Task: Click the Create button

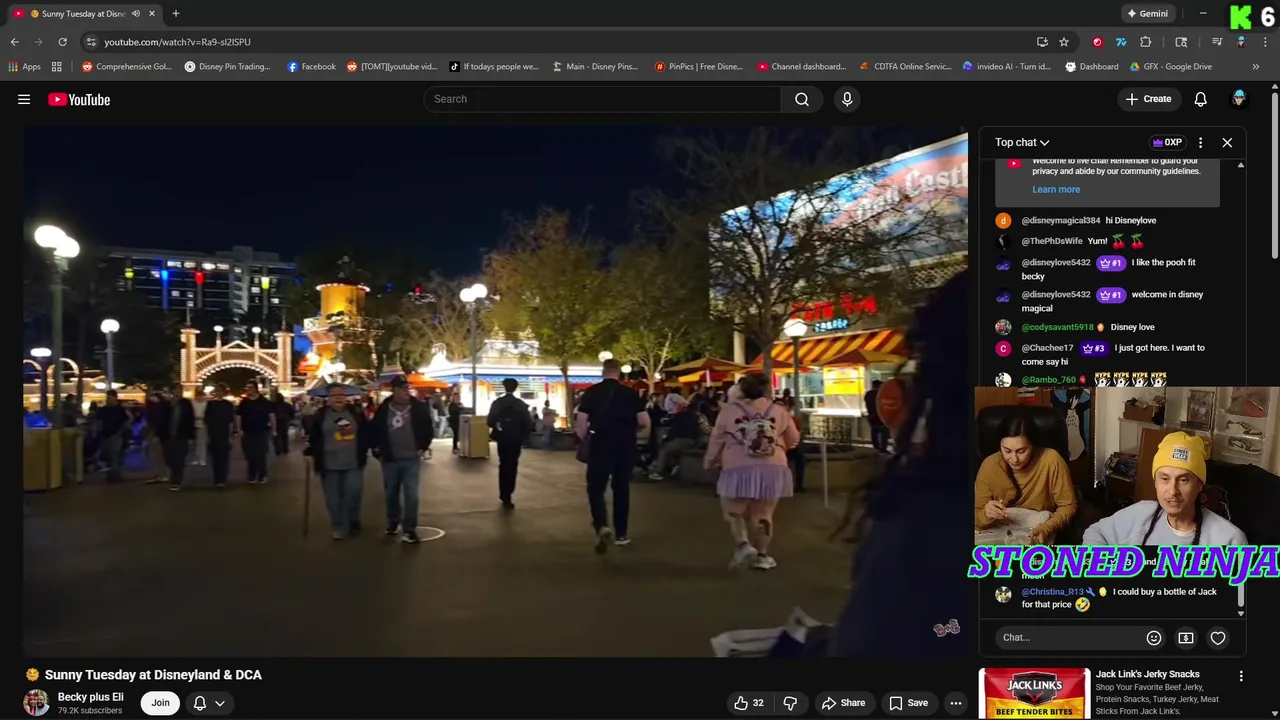Action: point(1148,99)
